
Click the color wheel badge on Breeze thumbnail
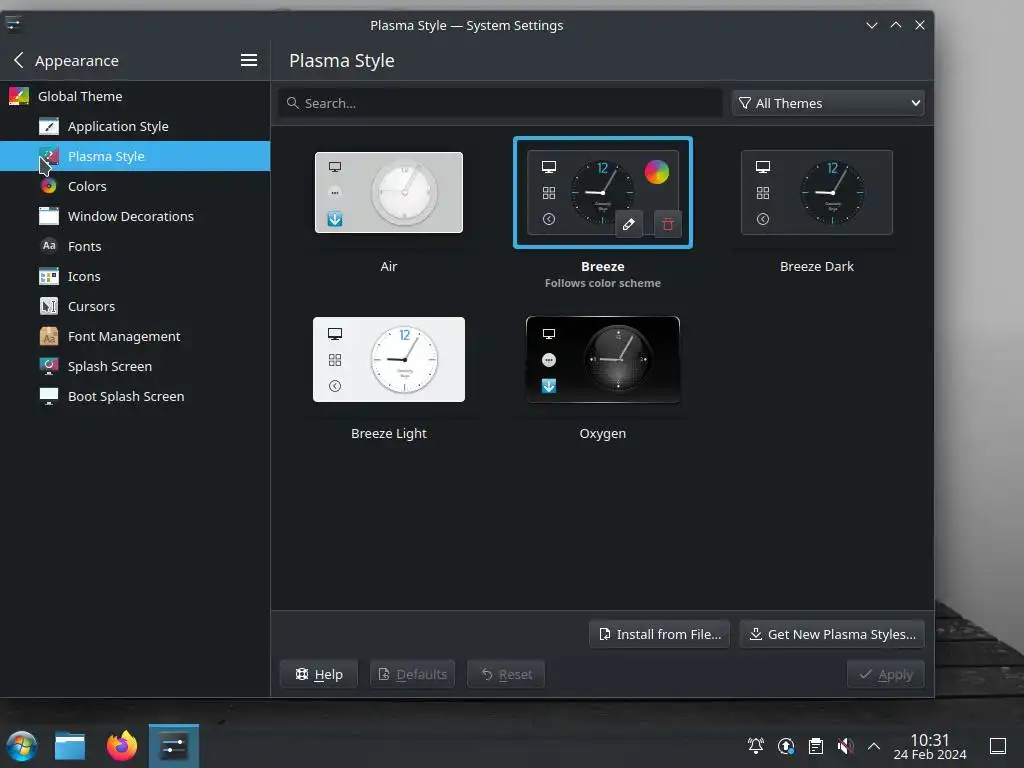click(656, 172)
